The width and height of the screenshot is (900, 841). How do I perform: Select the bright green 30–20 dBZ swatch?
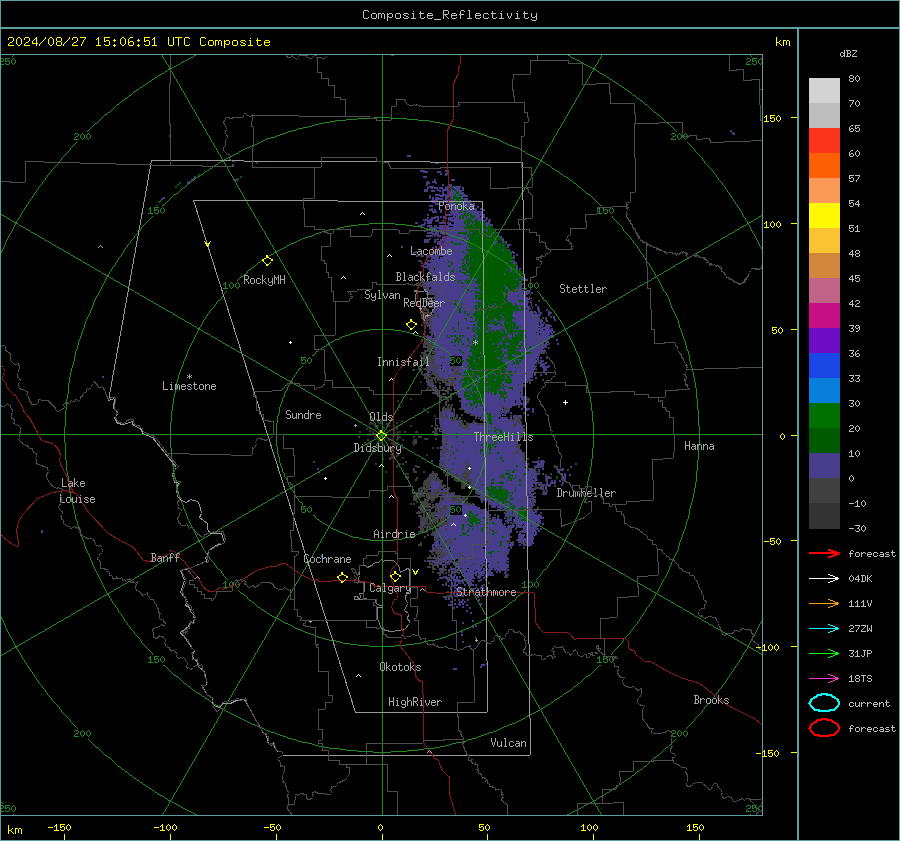click(x=824, y=416)
